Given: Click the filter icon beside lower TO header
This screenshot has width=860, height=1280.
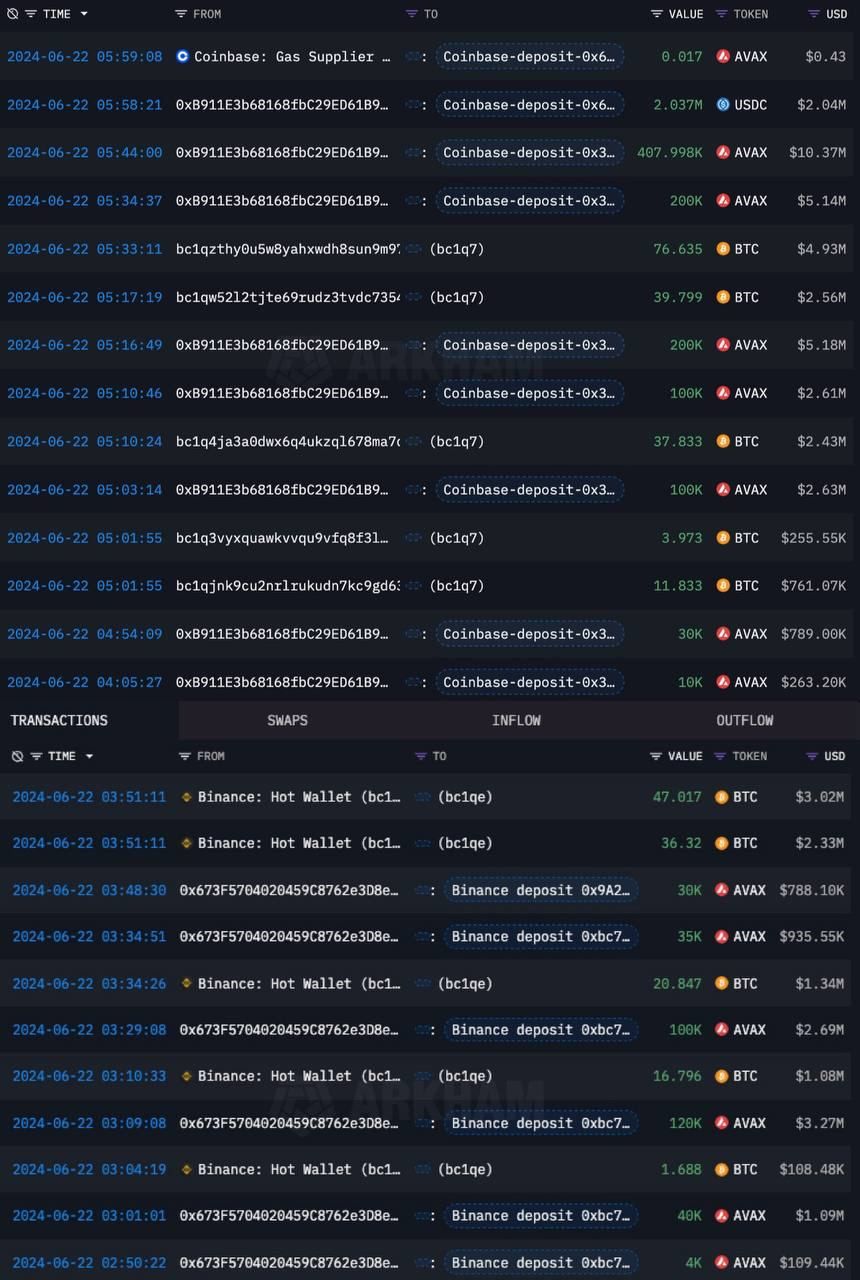Looking at the screenshot, I should click(421, 756).
